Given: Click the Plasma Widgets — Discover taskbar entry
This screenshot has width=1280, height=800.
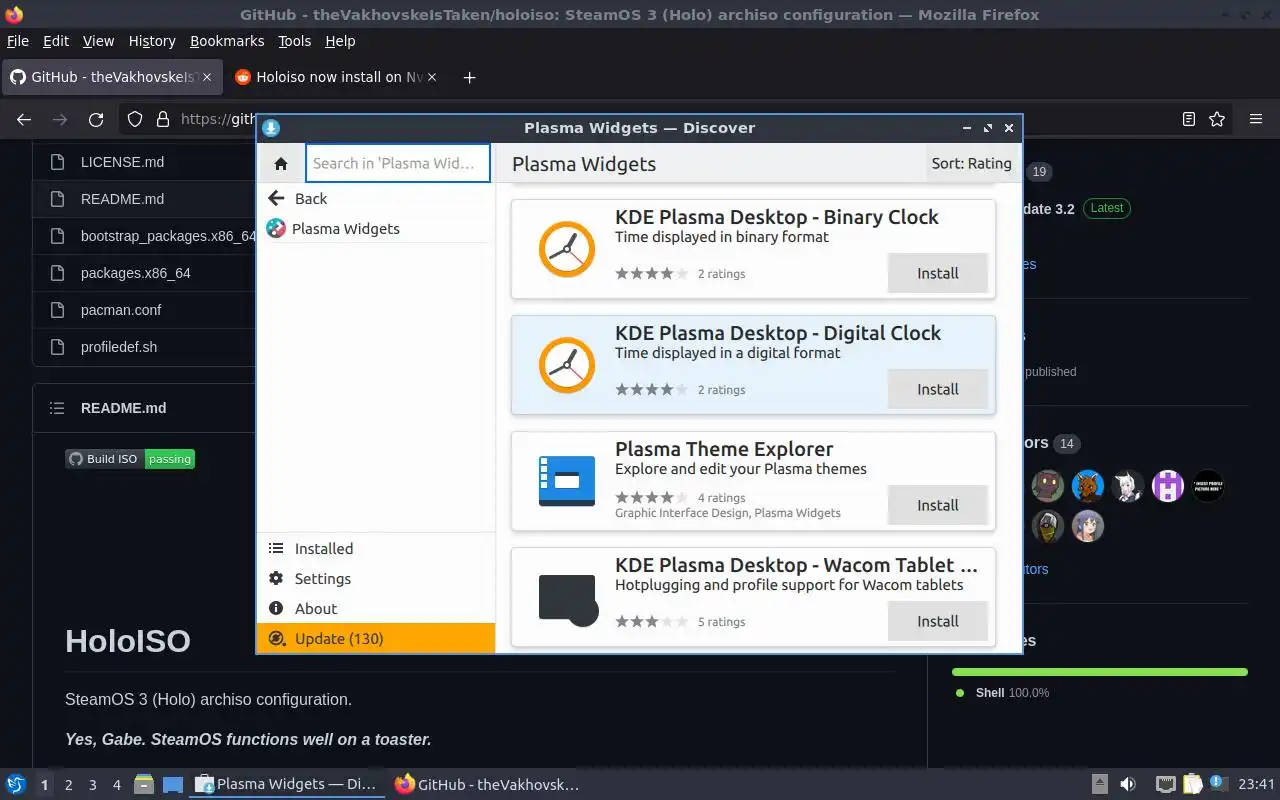Looking at the screenshot, I should [287, 784].
